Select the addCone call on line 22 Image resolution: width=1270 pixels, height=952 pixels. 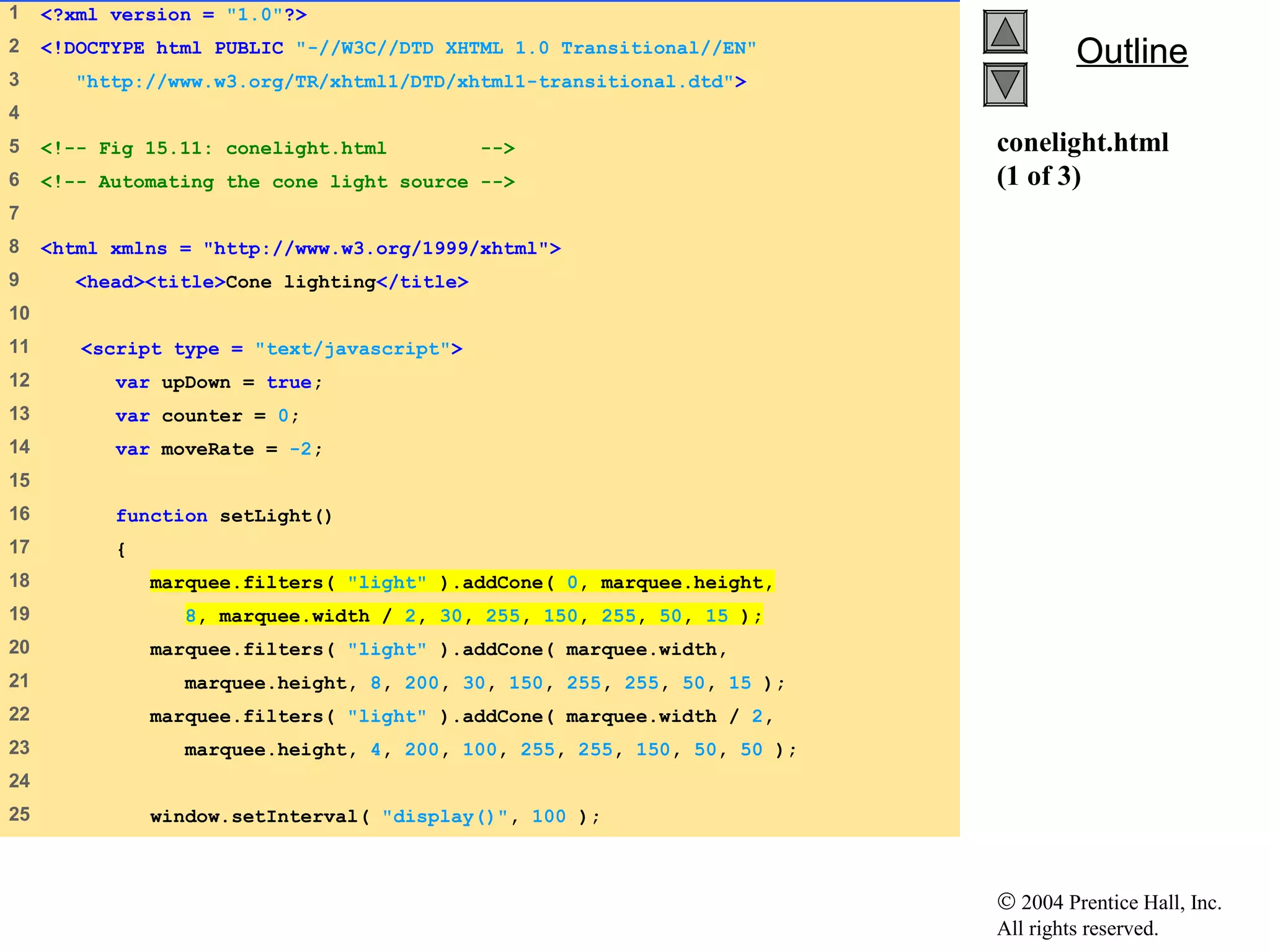pos(461,716)
